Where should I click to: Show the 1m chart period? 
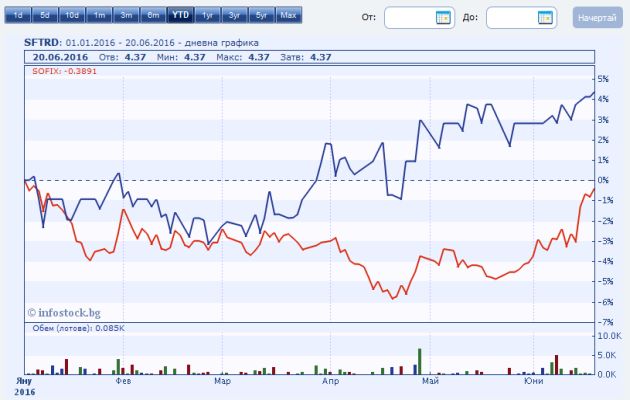99,15
